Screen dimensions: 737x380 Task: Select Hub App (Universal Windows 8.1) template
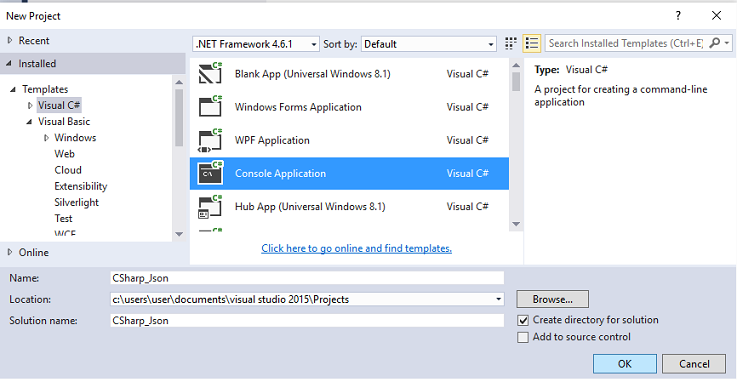[x=349, y=206]
